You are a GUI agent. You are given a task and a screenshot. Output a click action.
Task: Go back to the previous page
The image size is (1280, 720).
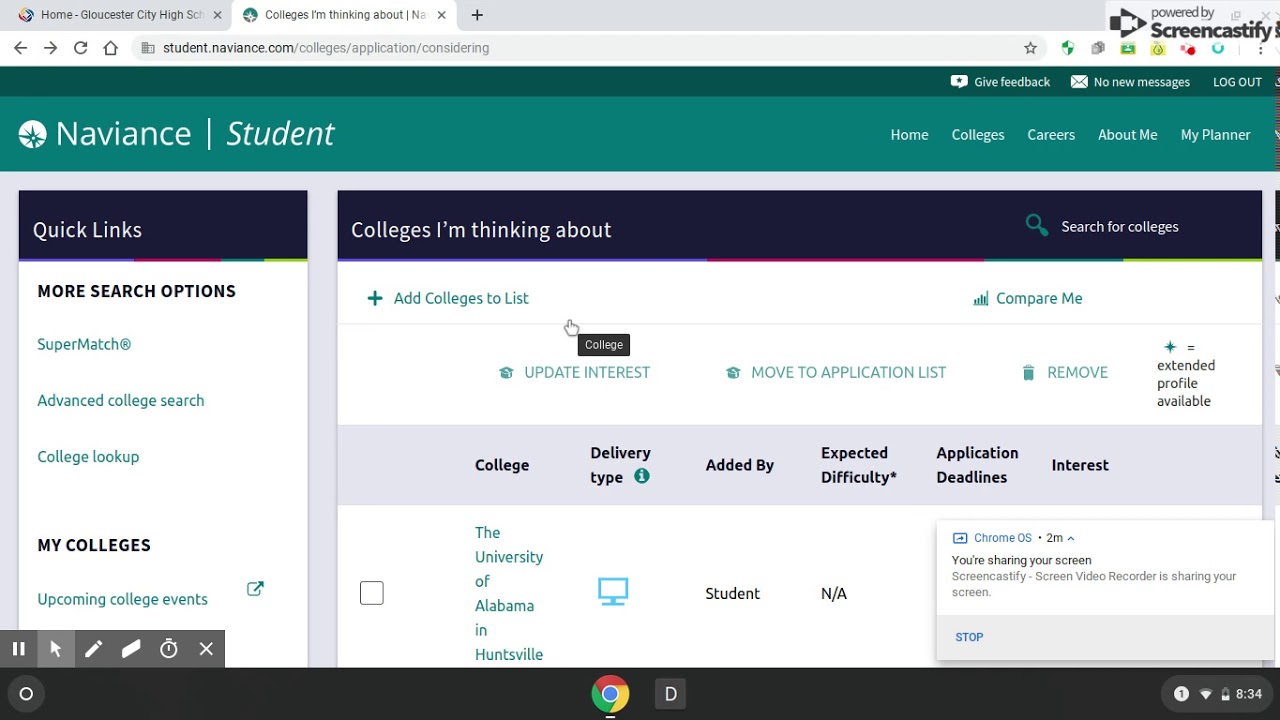pyautogui.click(x=20, y=48)
